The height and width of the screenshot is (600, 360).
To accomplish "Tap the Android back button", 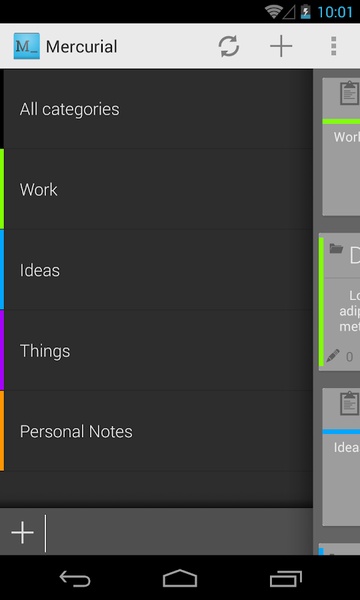I will (x=75, y=578).
